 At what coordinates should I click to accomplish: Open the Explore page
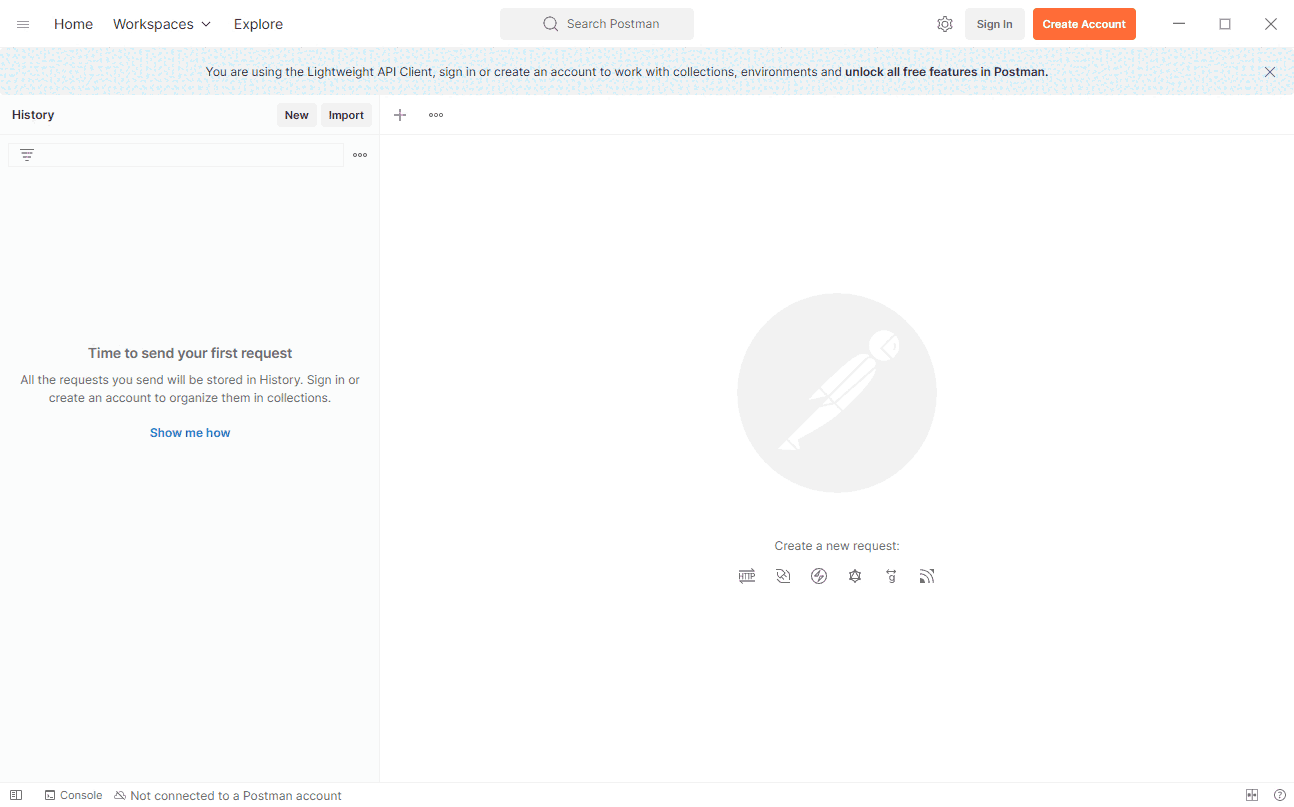(x=258, y=24)
